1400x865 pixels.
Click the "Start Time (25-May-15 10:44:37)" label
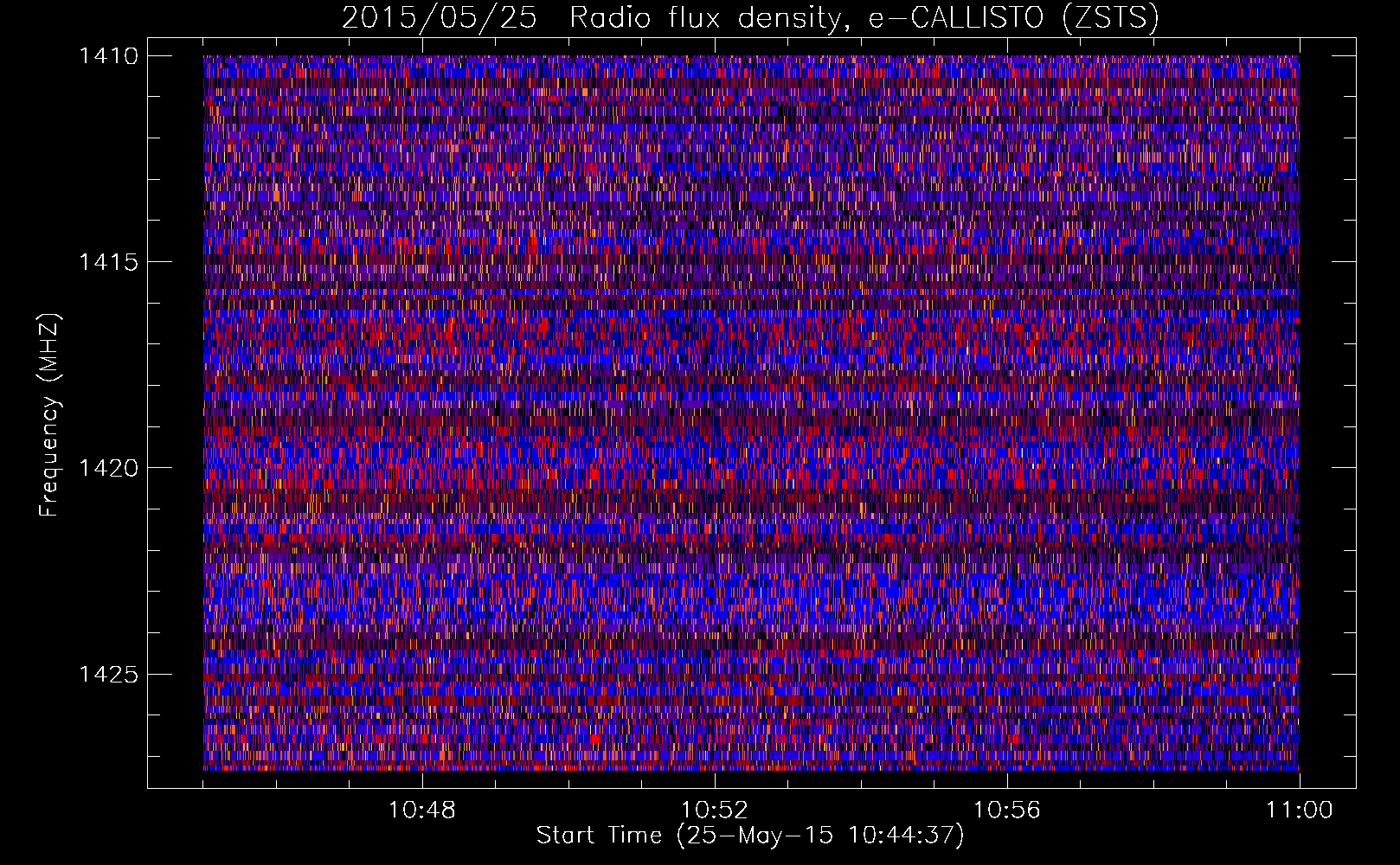point(750,836)
